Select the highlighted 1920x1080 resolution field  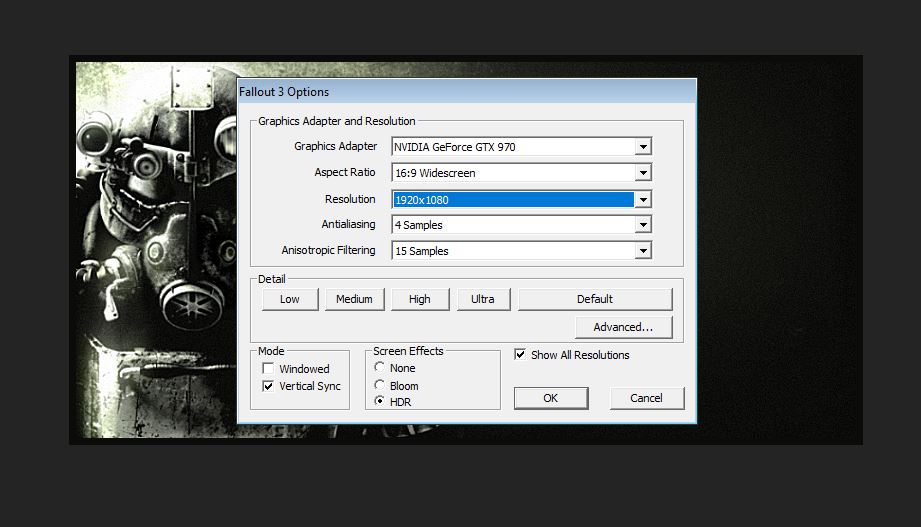tap(522, 200)
